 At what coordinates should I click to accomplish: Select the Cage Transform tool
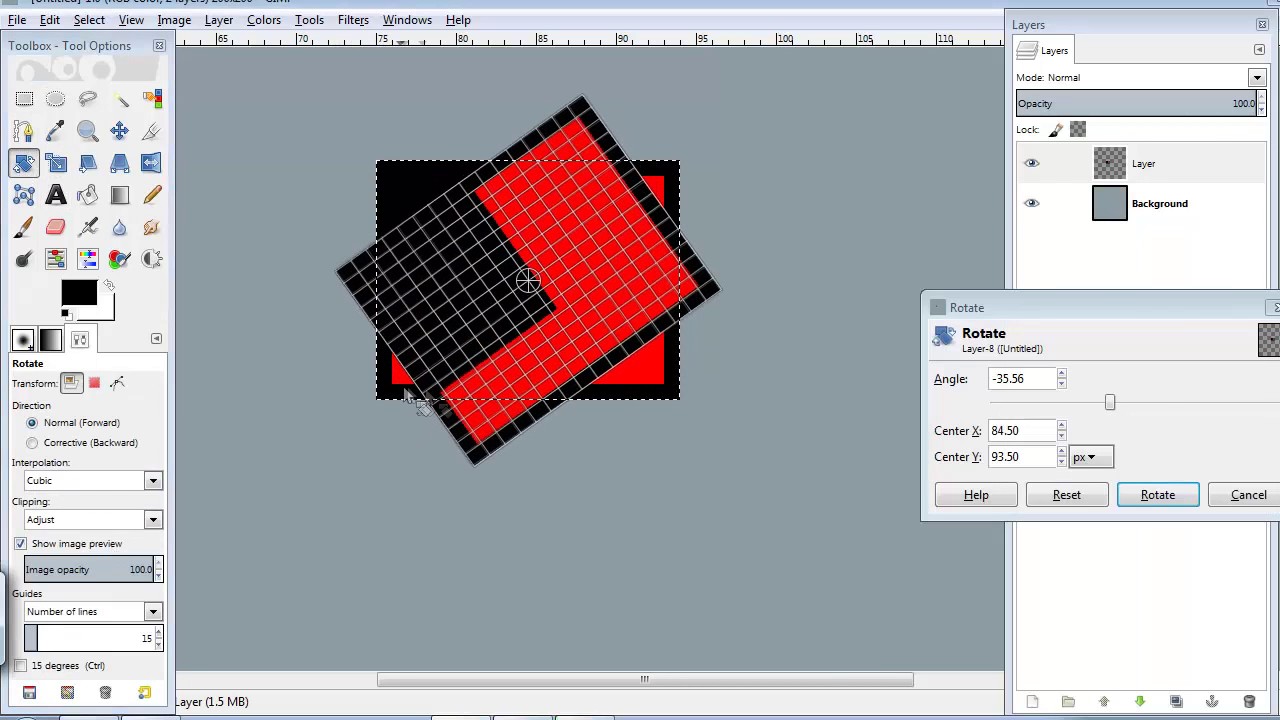pyautogui.click(x=24, y=195)
